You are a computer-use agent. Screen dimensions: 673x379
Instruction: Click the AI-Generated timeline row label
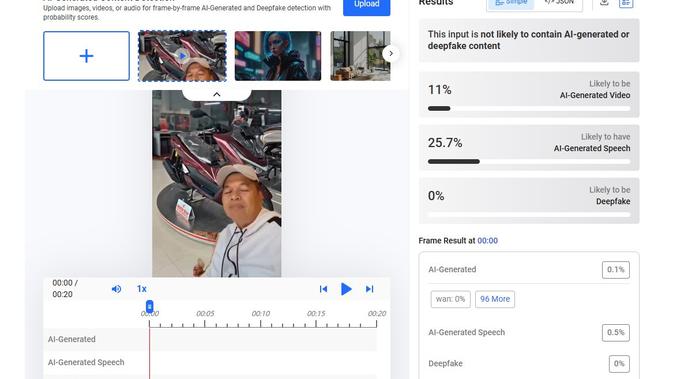pos(72,339)
